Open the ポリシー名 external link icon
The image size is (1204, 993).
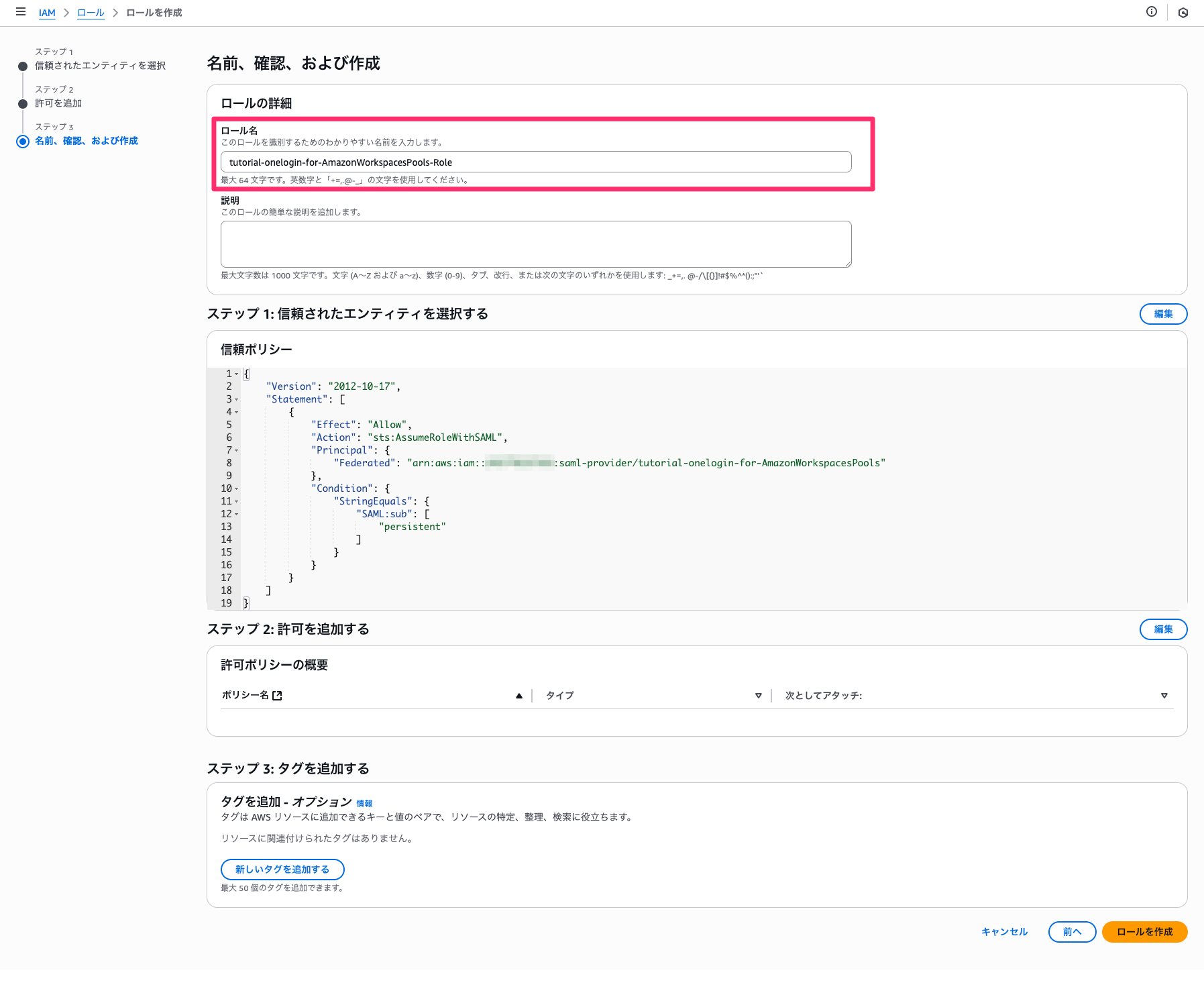(x=278, y=695)
